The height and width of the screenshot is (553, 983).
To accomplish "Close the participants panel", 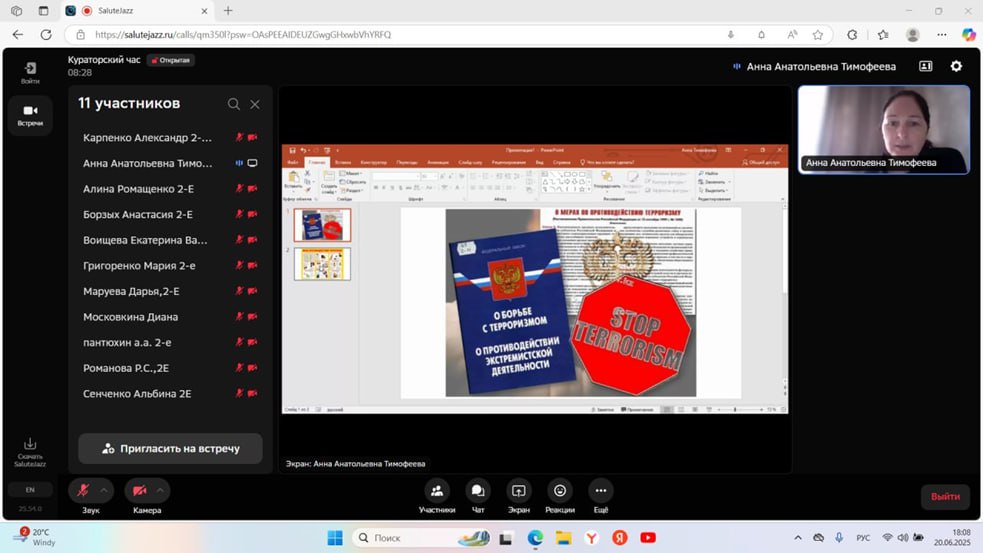I will [255, 104].
